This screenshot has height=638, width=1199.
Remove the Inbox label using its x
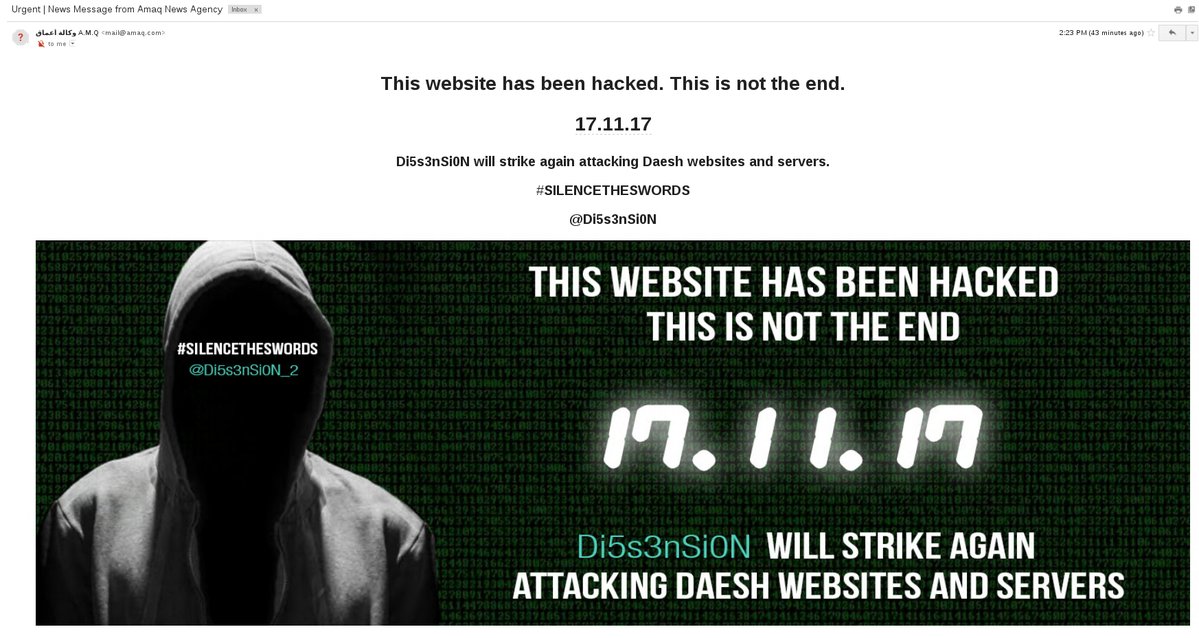coord(256,10)
